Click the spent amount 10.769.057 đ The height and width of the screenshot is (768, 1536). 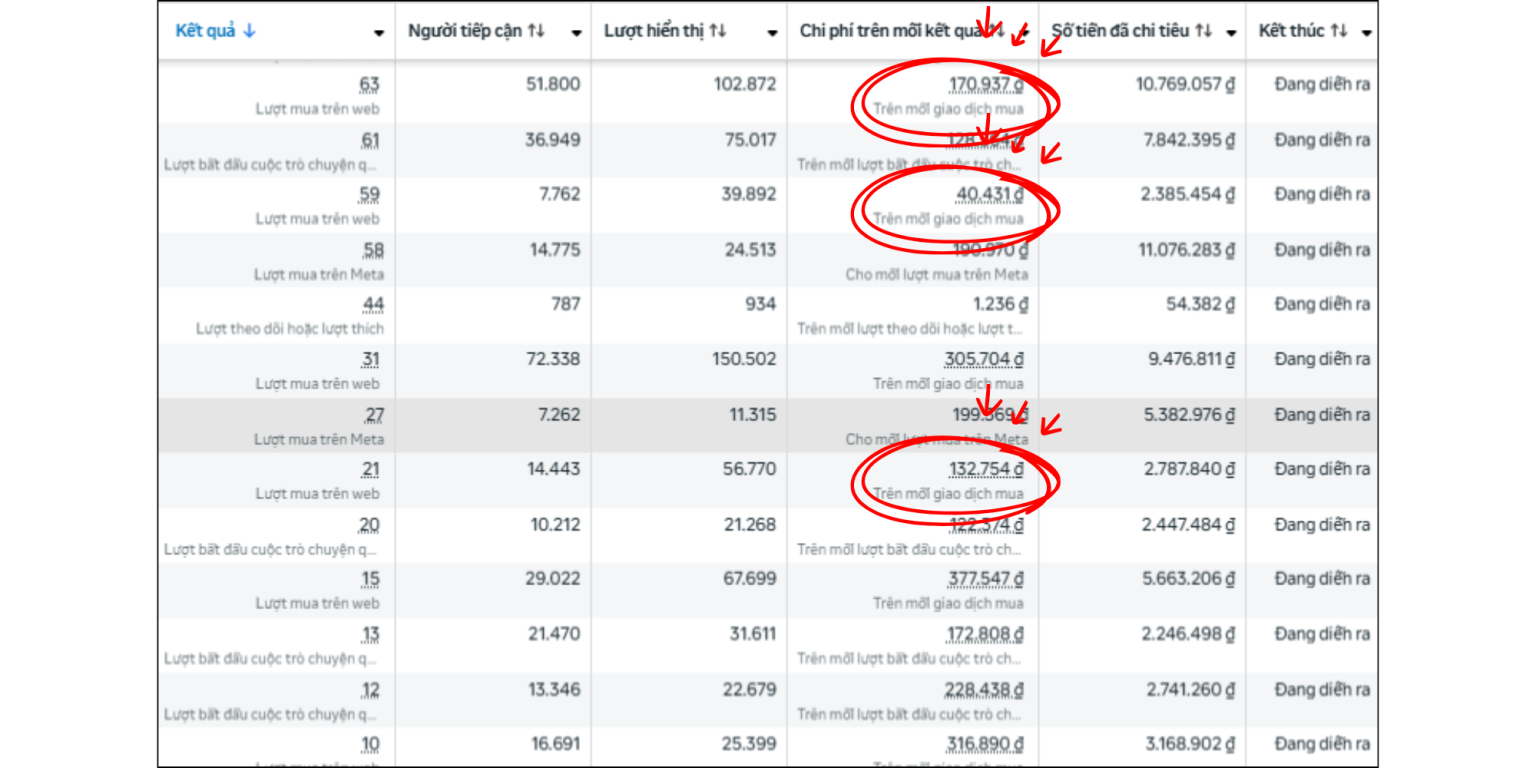coord(1184,85)
